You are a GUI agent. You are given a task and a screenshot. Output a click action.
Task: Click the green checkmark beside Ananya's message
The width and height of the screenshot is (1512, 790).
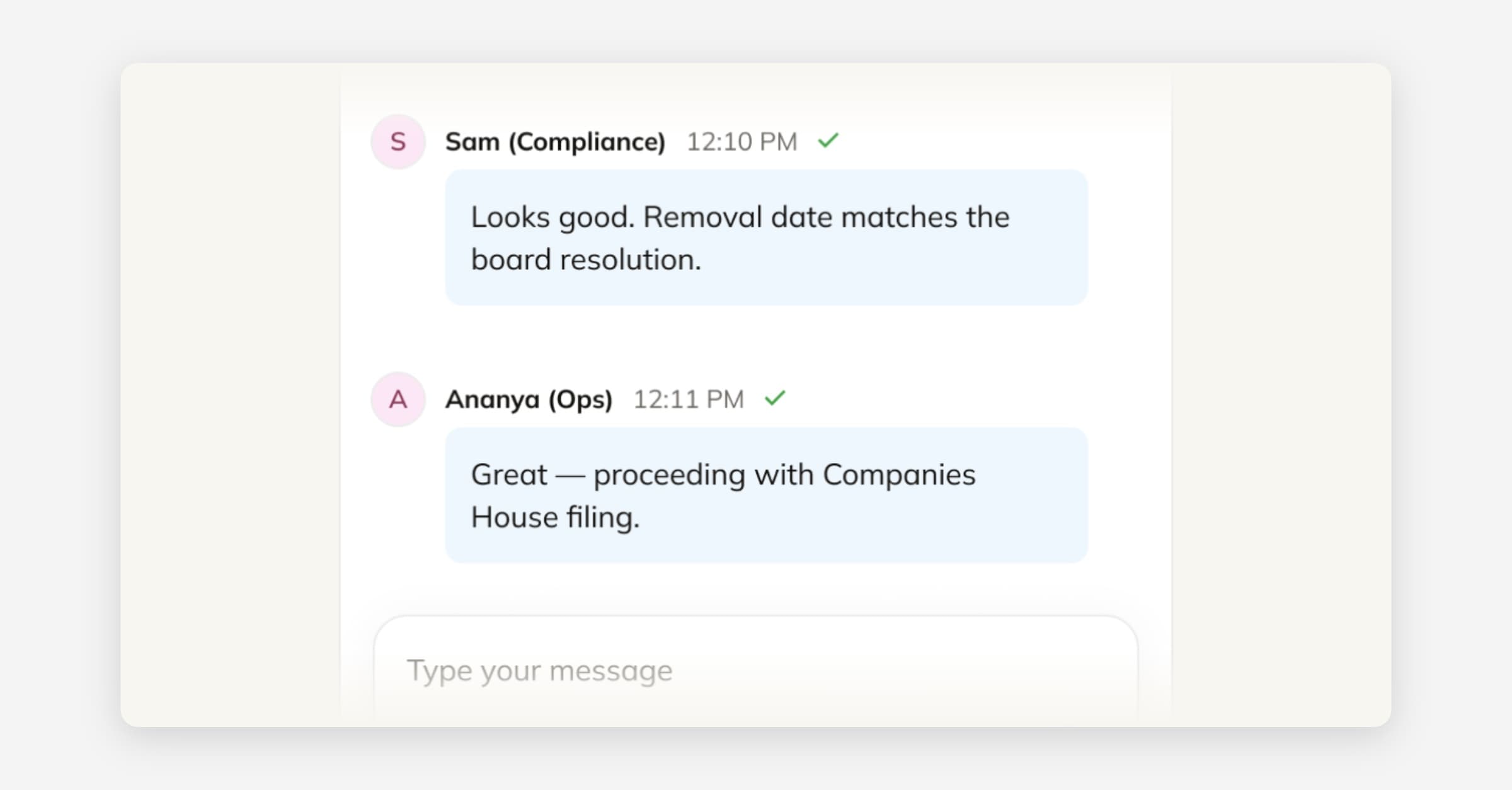click(776, 397)
